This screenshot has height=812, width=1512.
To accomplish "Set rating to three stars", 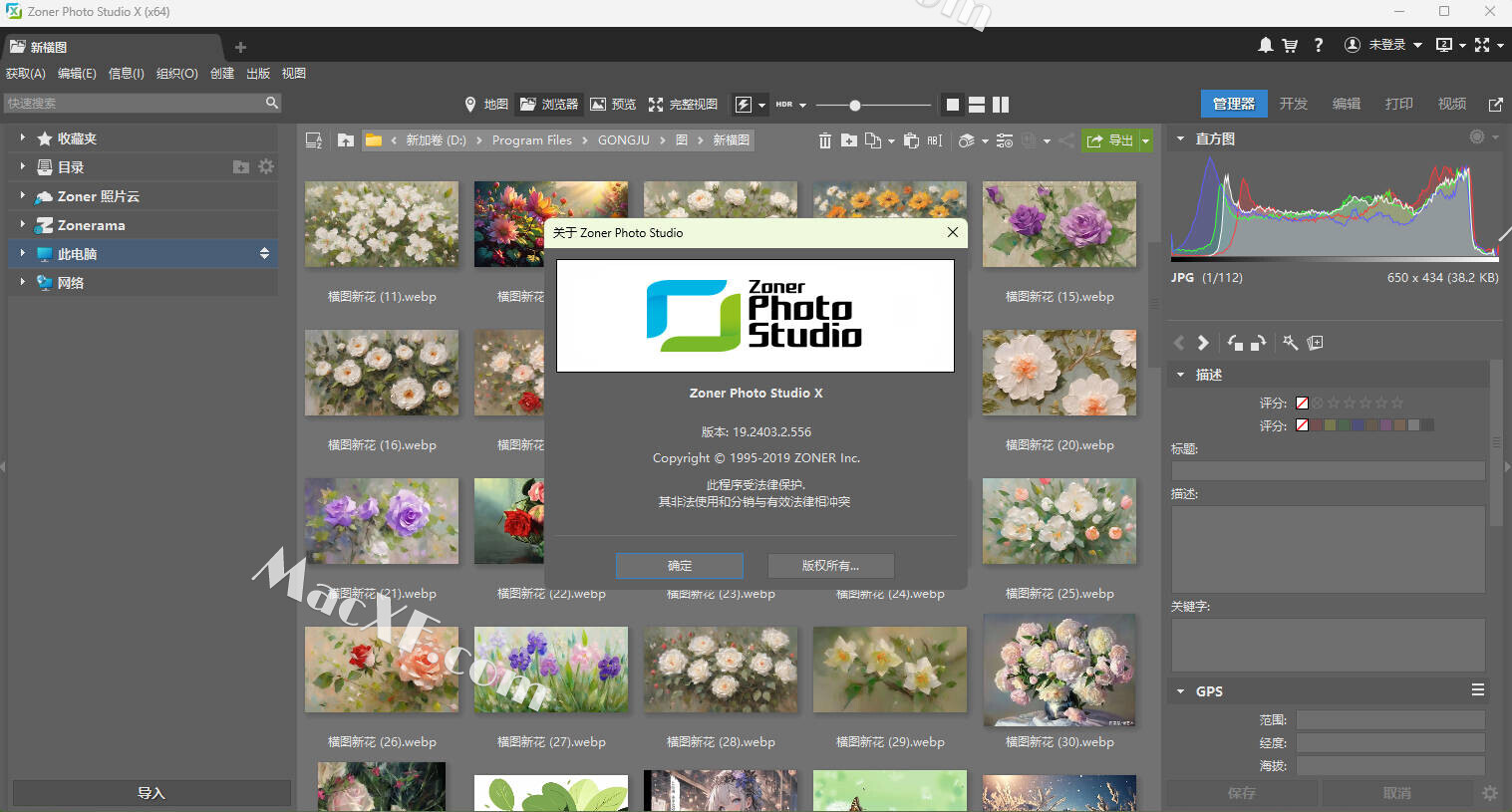I will [x=1364, y=403].
